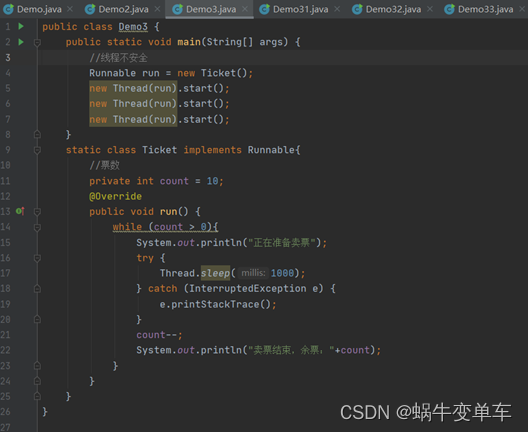528x432 pixels.
Task: Switch to the Demo31.java tab
Action: [x=300, y=9]
